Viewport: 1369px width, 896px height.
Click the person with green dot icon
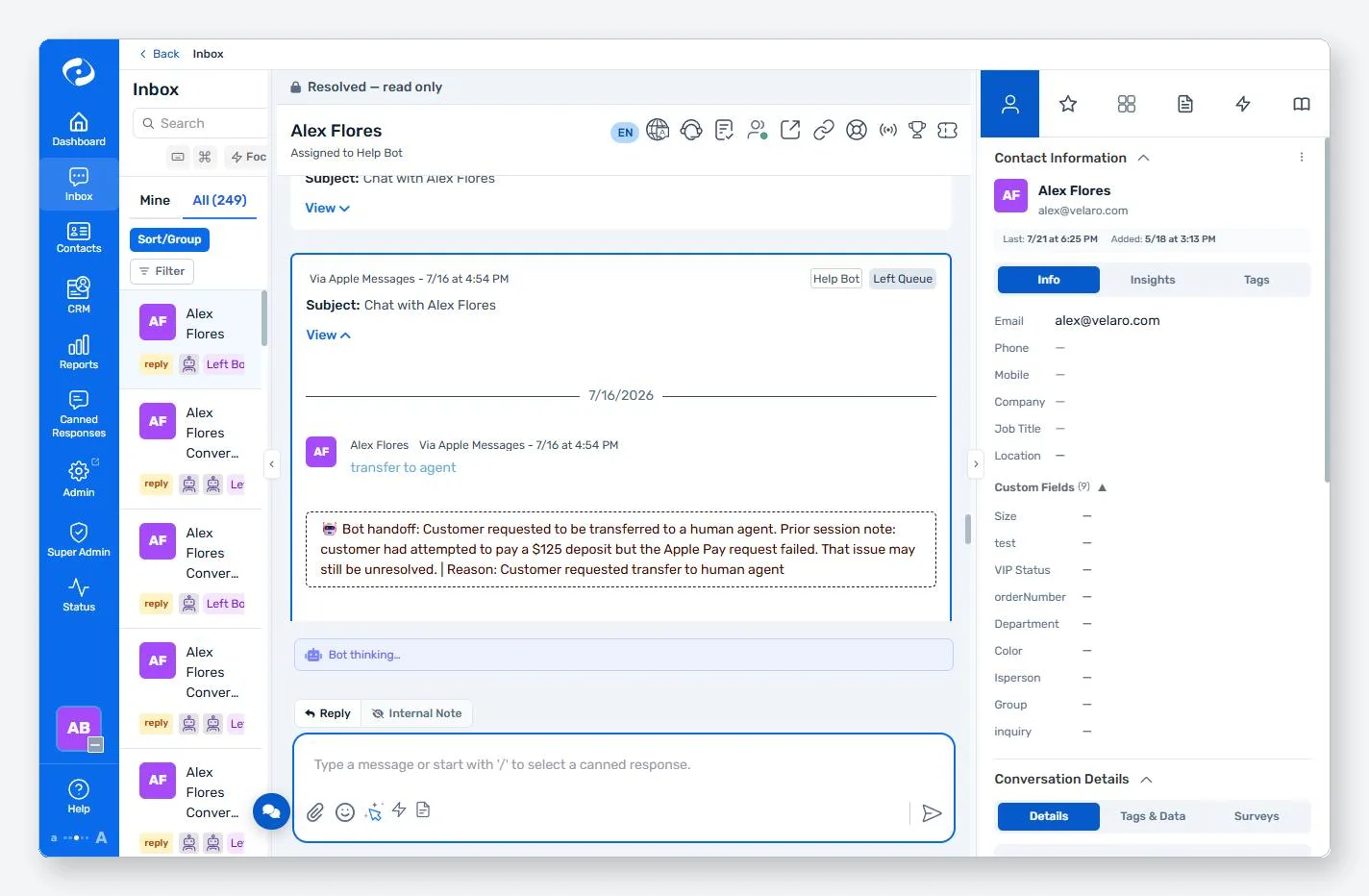point(758,130)
